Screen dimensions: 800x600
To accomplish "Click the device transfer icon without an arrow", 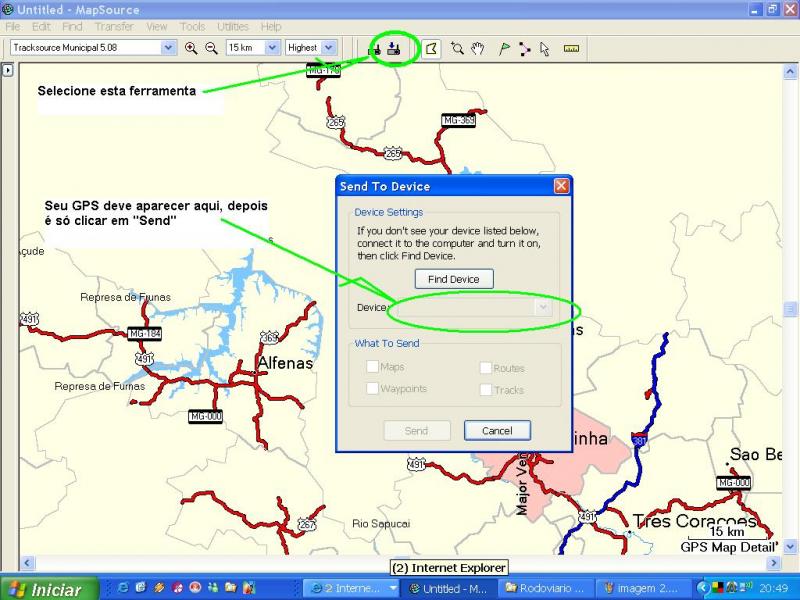I will tap(375, 49).
